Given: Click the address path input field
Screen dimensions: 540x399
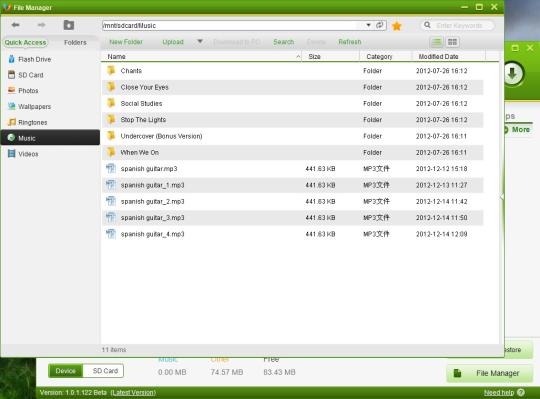Looking at the screenshot, I should click(232, 25).
